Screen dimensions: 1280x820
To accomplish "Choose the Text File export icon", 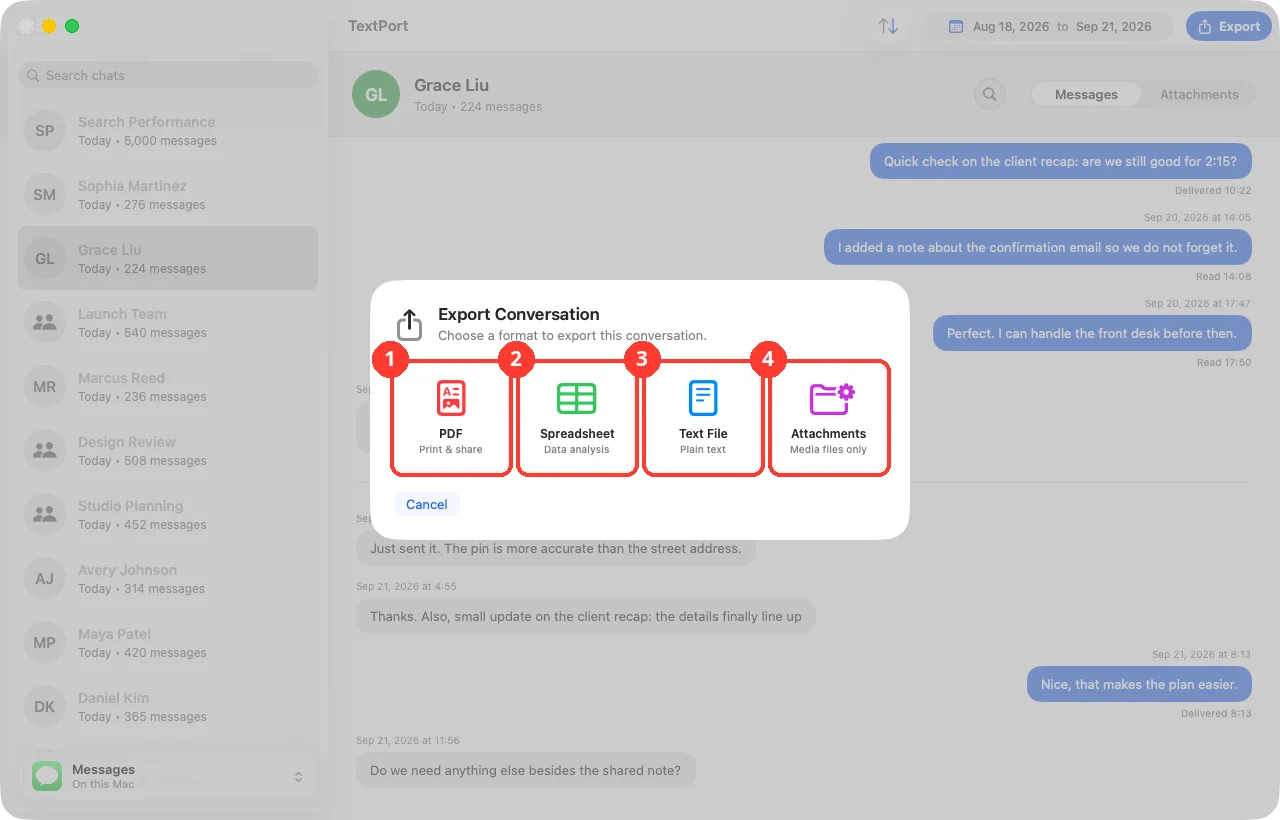I will click(703, 398).
